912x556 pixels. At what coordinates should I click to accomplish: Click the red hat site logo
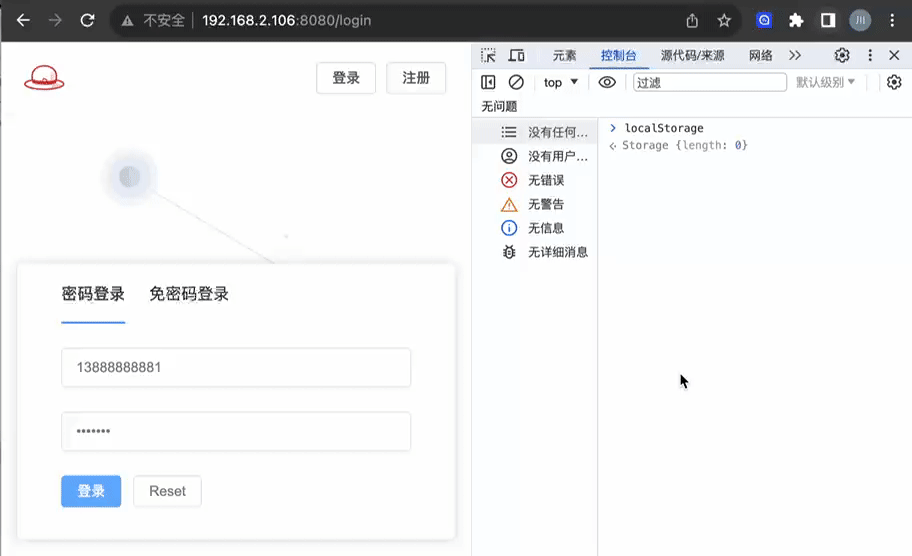tap(44, 78)
